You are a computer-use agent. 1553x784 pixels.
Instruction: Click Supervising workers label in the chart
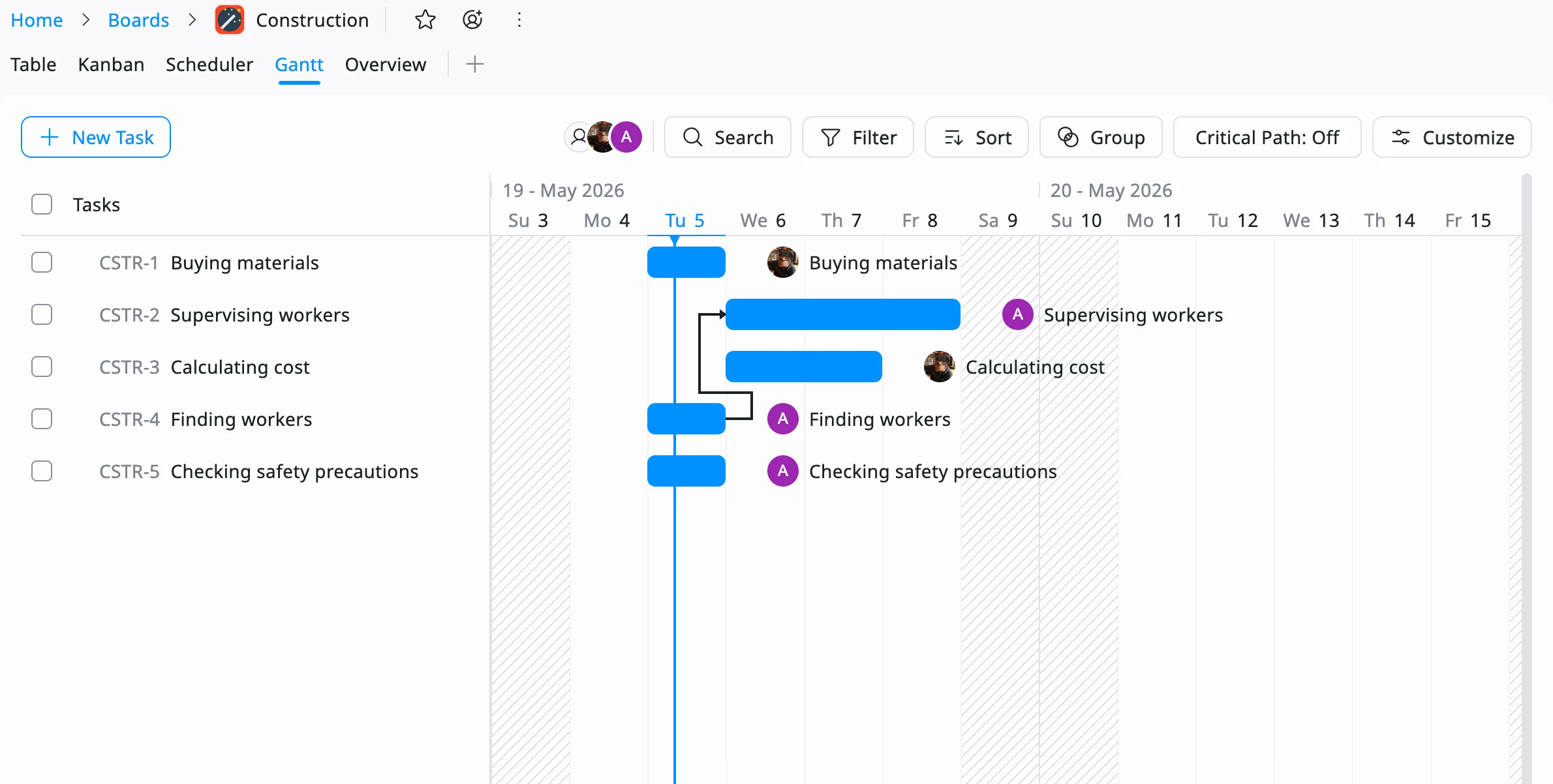tap(1133, 314)
